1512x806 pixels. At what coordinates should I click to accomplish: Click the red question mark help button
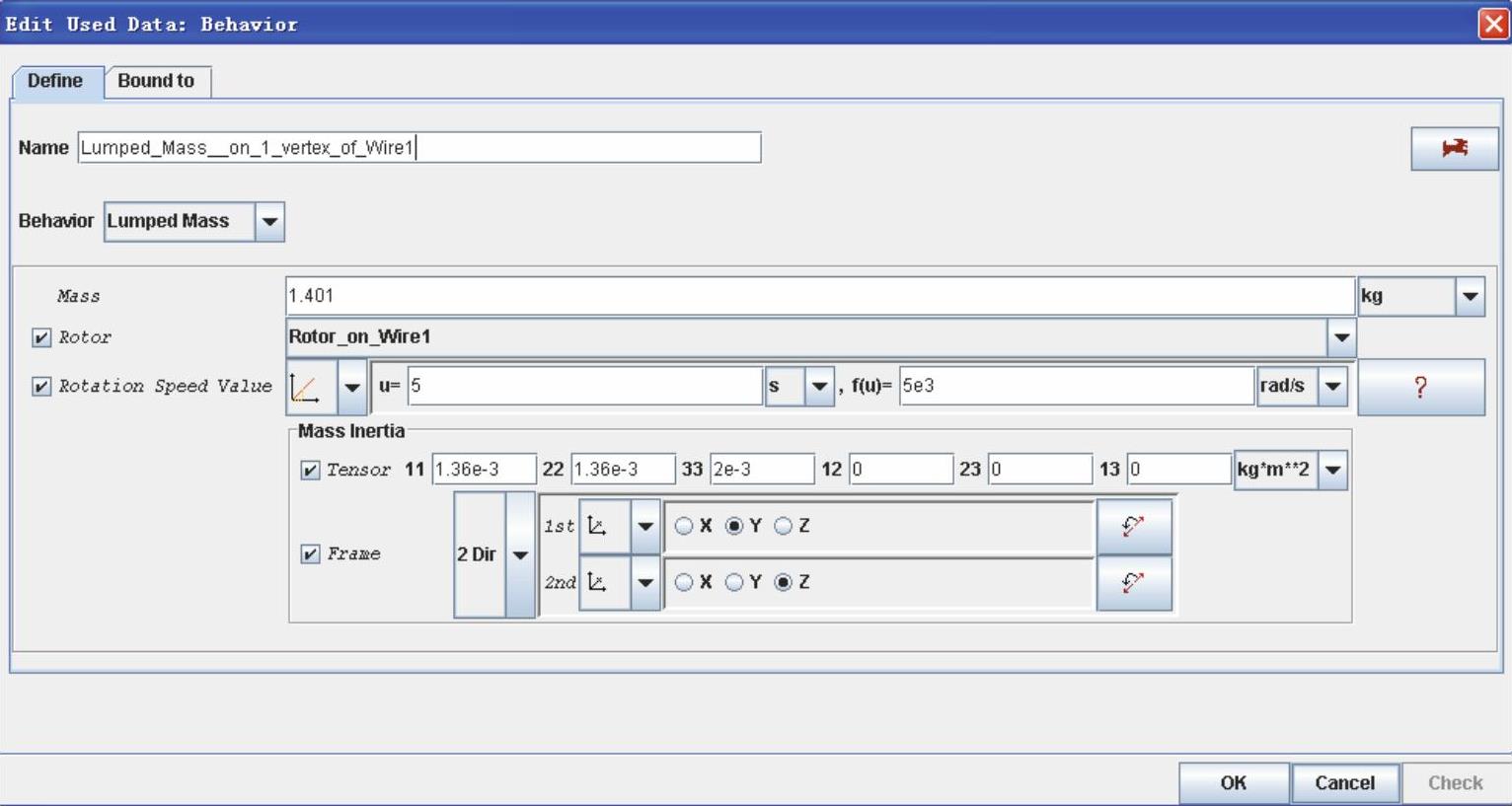pos(1420,387)
